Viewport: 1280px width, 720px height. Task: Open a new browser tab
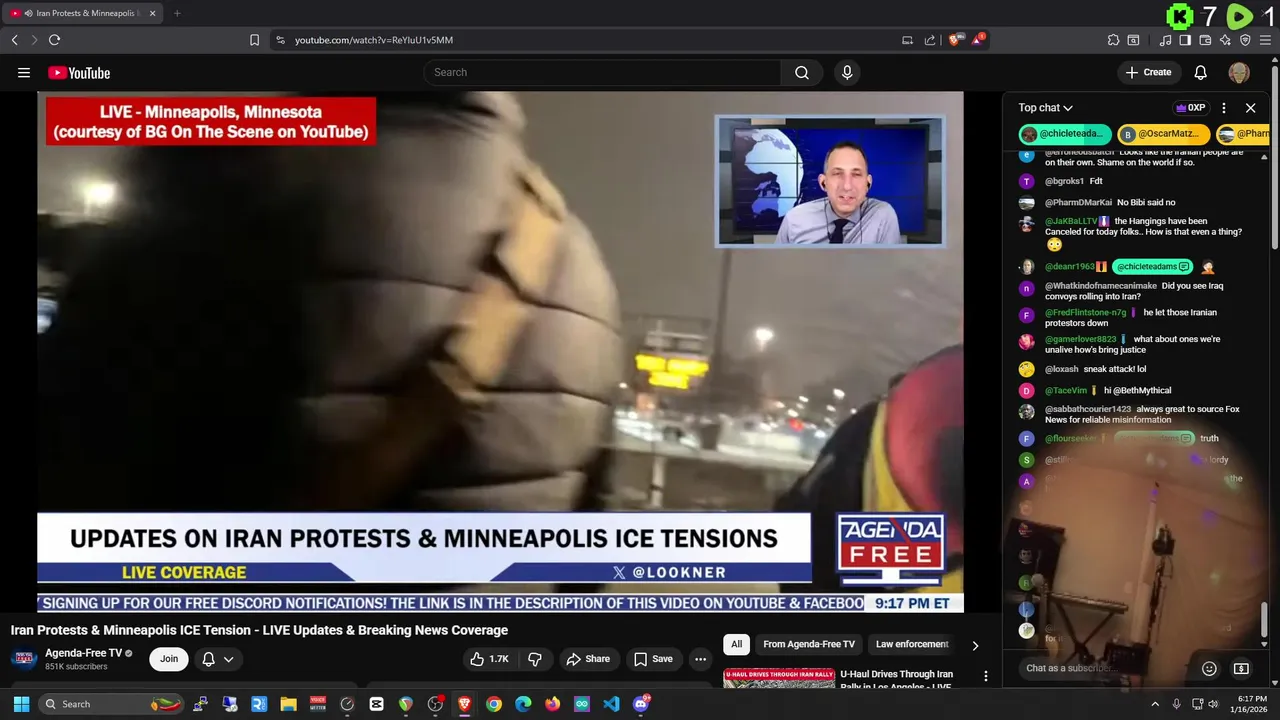(177, 13)
